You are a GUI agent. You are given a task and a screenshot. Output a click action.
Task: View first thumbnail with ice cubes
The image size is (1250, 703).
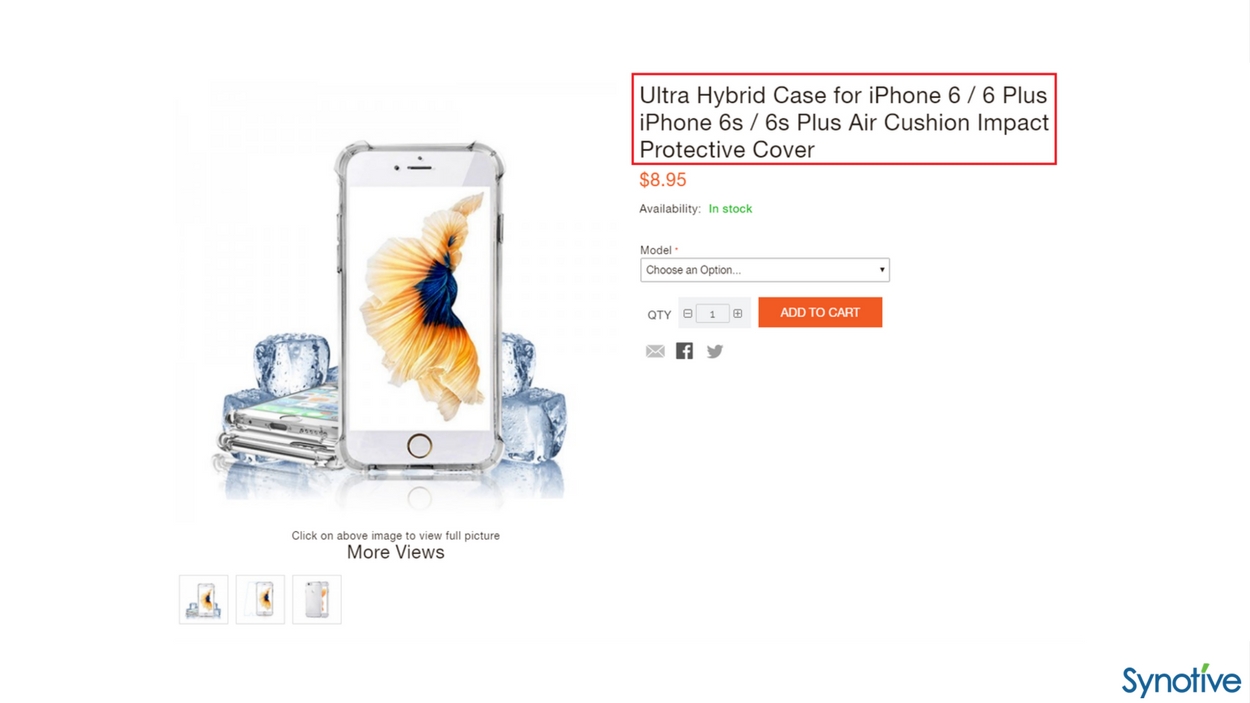[204, 599]
